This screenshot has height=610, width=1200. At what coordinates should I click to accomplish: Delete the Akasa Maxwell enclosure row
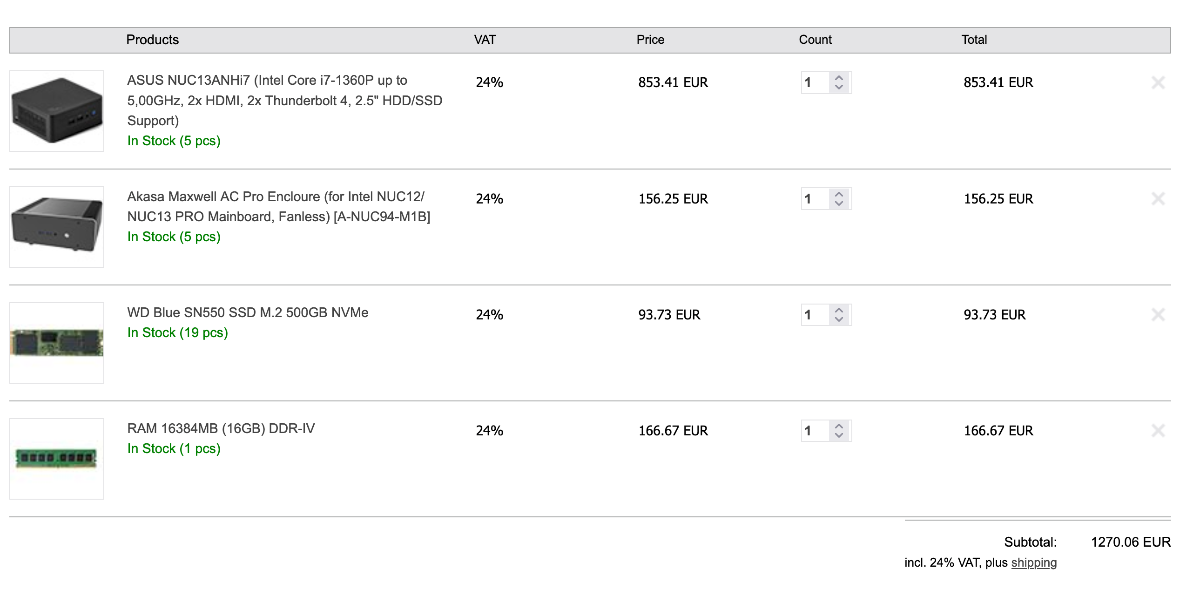coord(1158,199)
